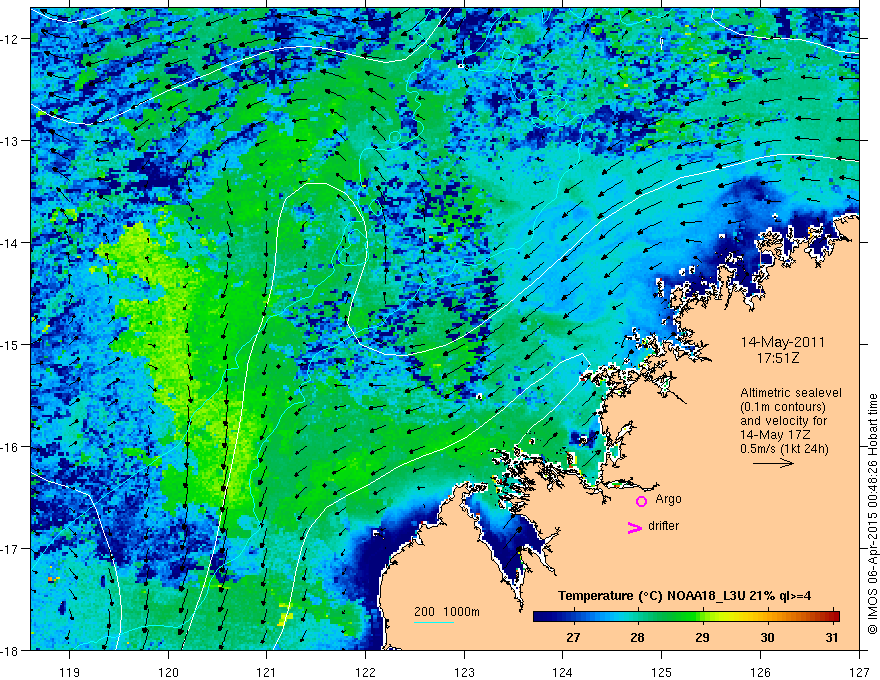
Task: Click the 'drifter' legend label
Action: pos(663,526)
